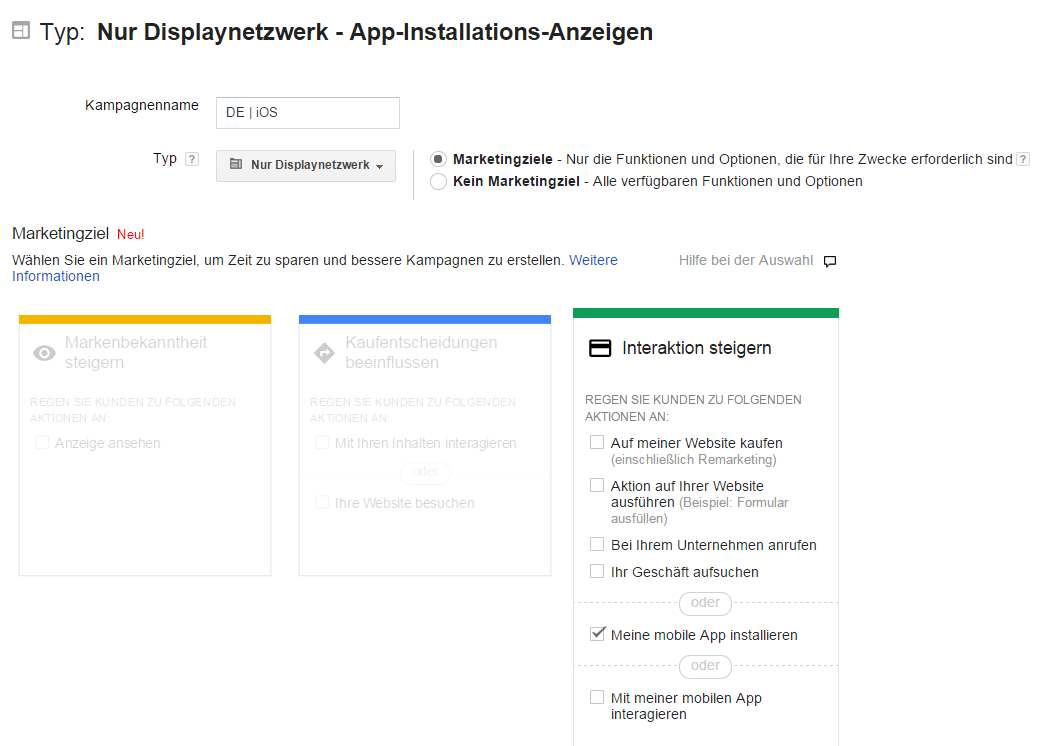The width and height of the screenshot is (1045, 746).
Task: Open the Nur Displaynetzwerk type dropdown
Action: 305,165
